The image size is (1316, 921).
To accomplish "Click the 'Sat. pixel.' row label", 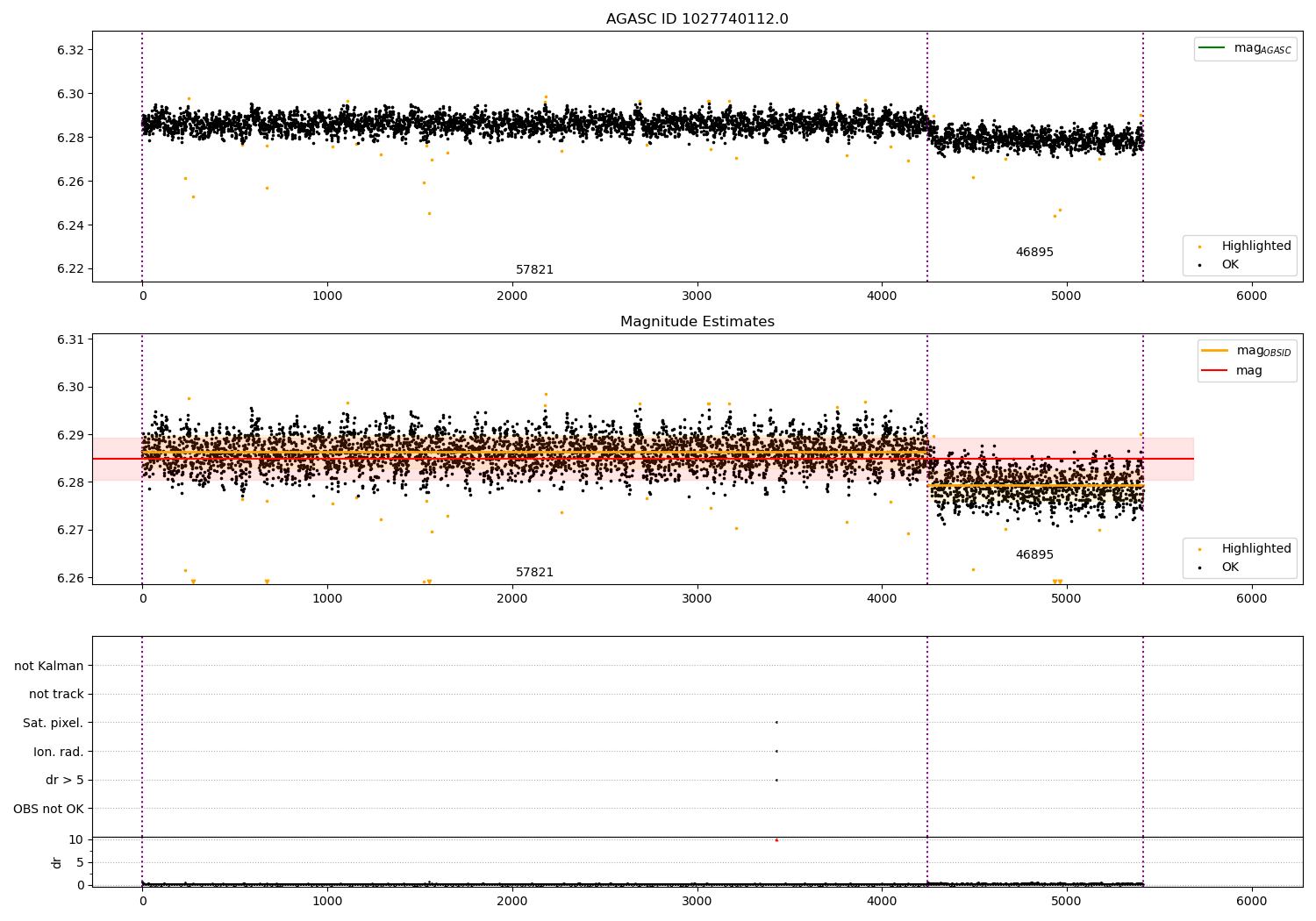I will (x=54, y=723).
